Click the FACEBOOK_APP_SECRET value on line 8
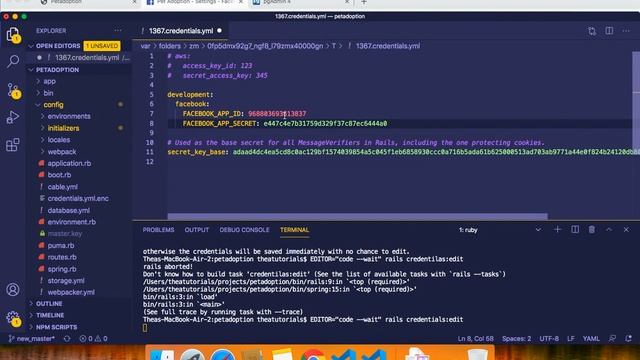Image resolution: width=640 pixels, height=360 pixels. click(325, 123)
